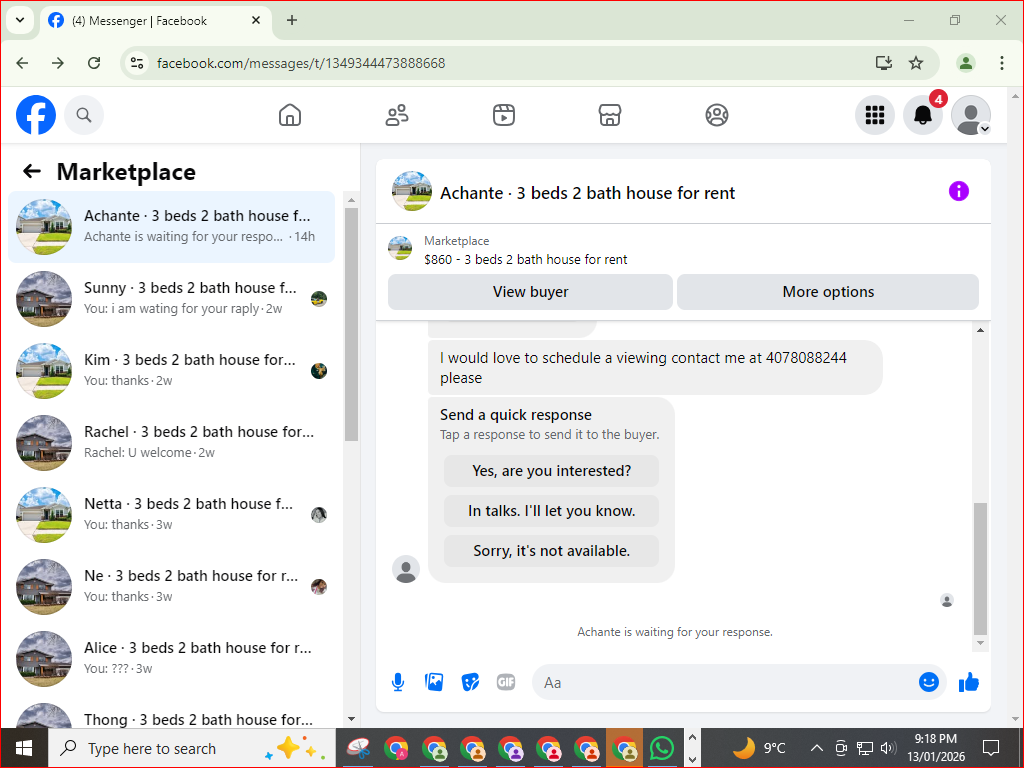This screenshot has width=1024, height=768.
Task: Open the volume icon in system tray
Action: click(x=888, y=748)
